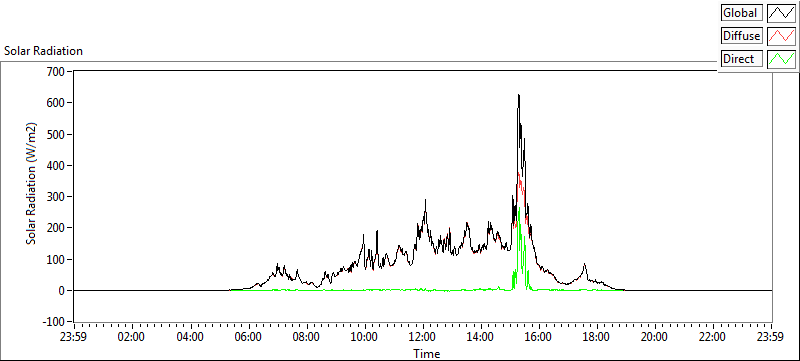Image resolution: width=800 pixels, height=361 pixels.
Task: Click the first 23:59 x-axis start value
Action: pos(74,337)
